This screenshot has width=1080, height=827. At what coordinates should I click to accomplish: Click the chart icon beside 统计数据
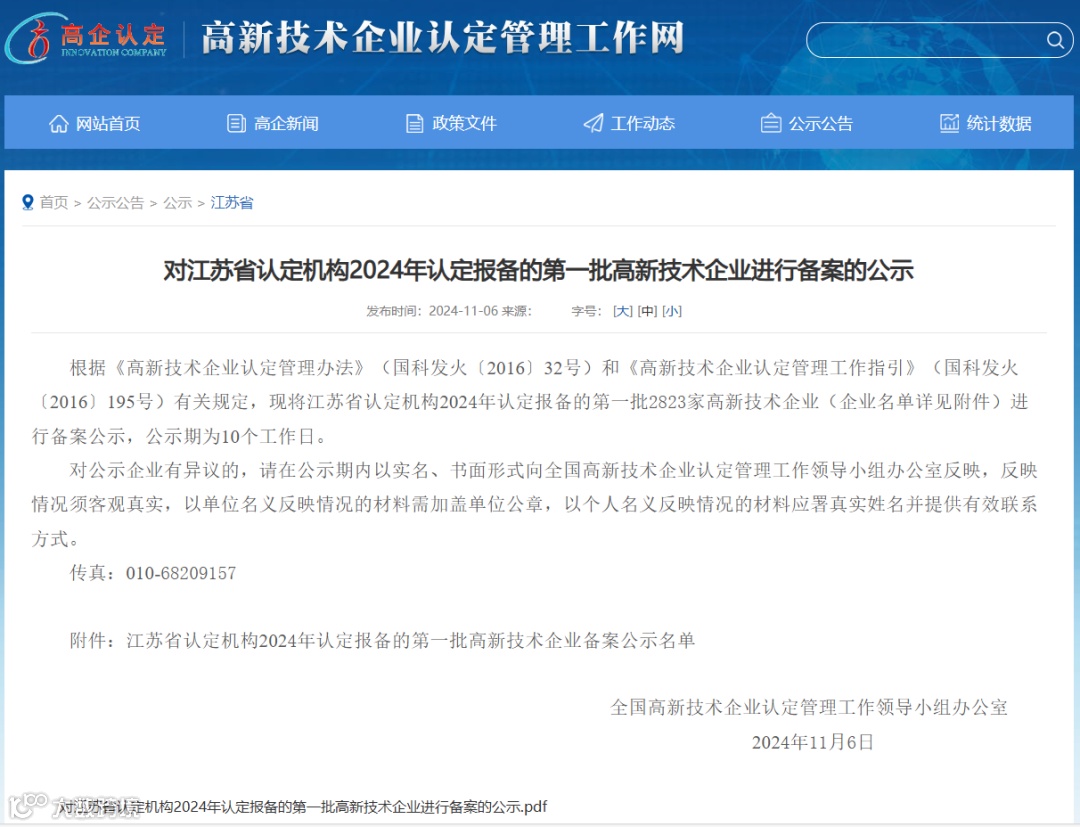coord(949,123)
